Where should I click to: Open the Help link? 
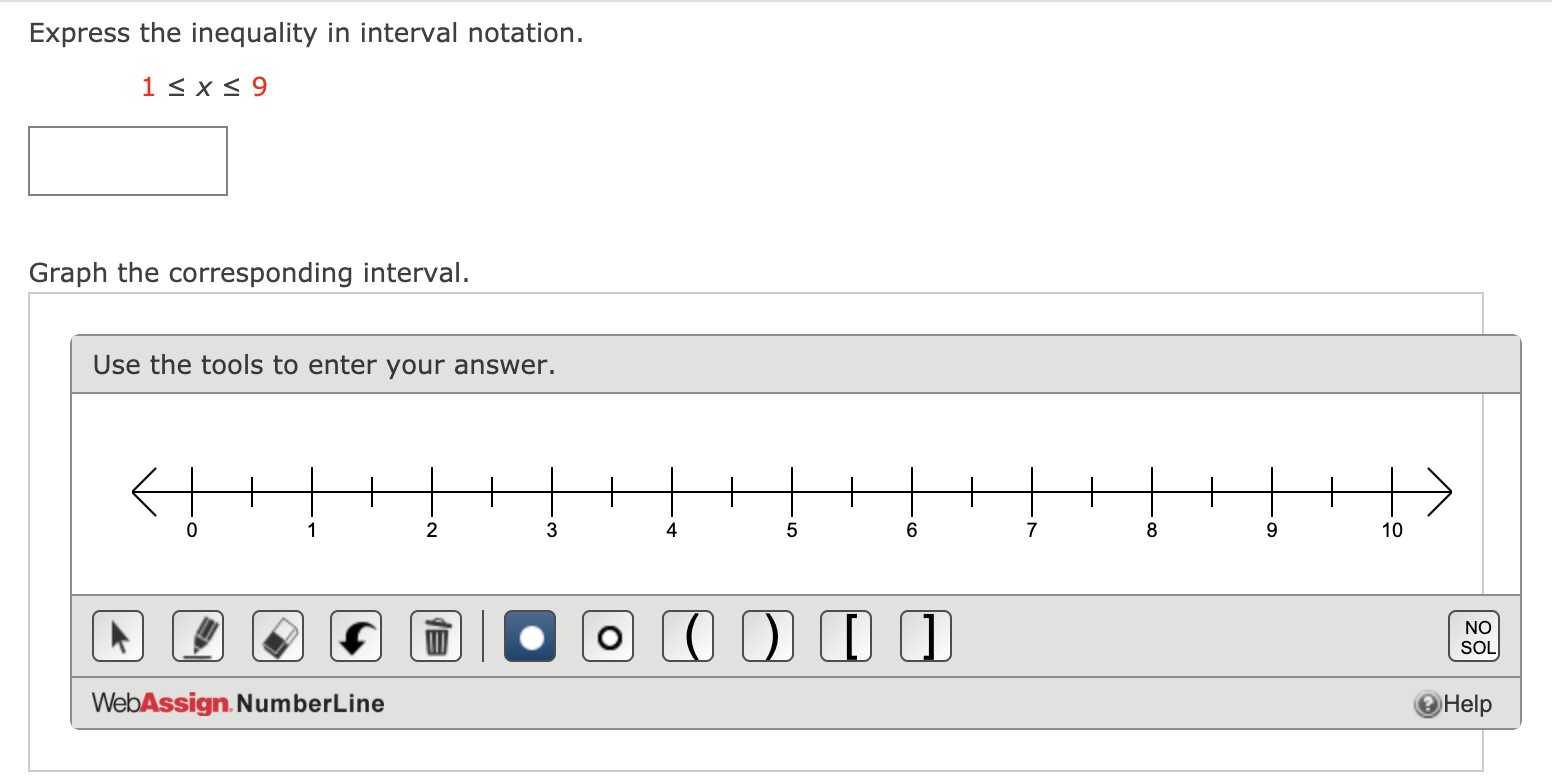[1455, 703]
